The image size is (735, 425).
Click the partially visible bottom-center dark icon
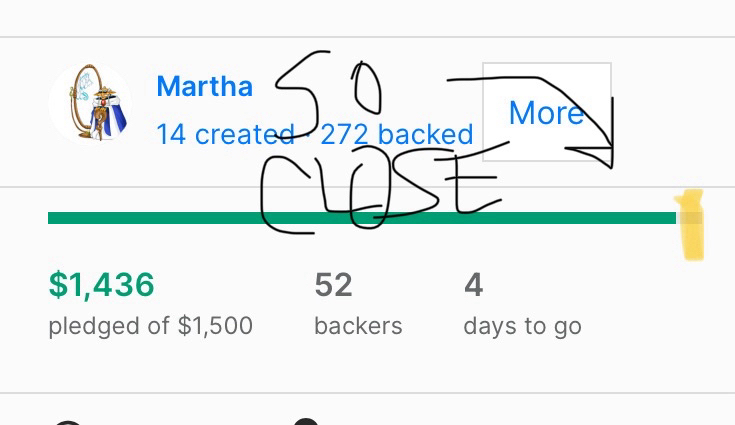coord(308,421)
